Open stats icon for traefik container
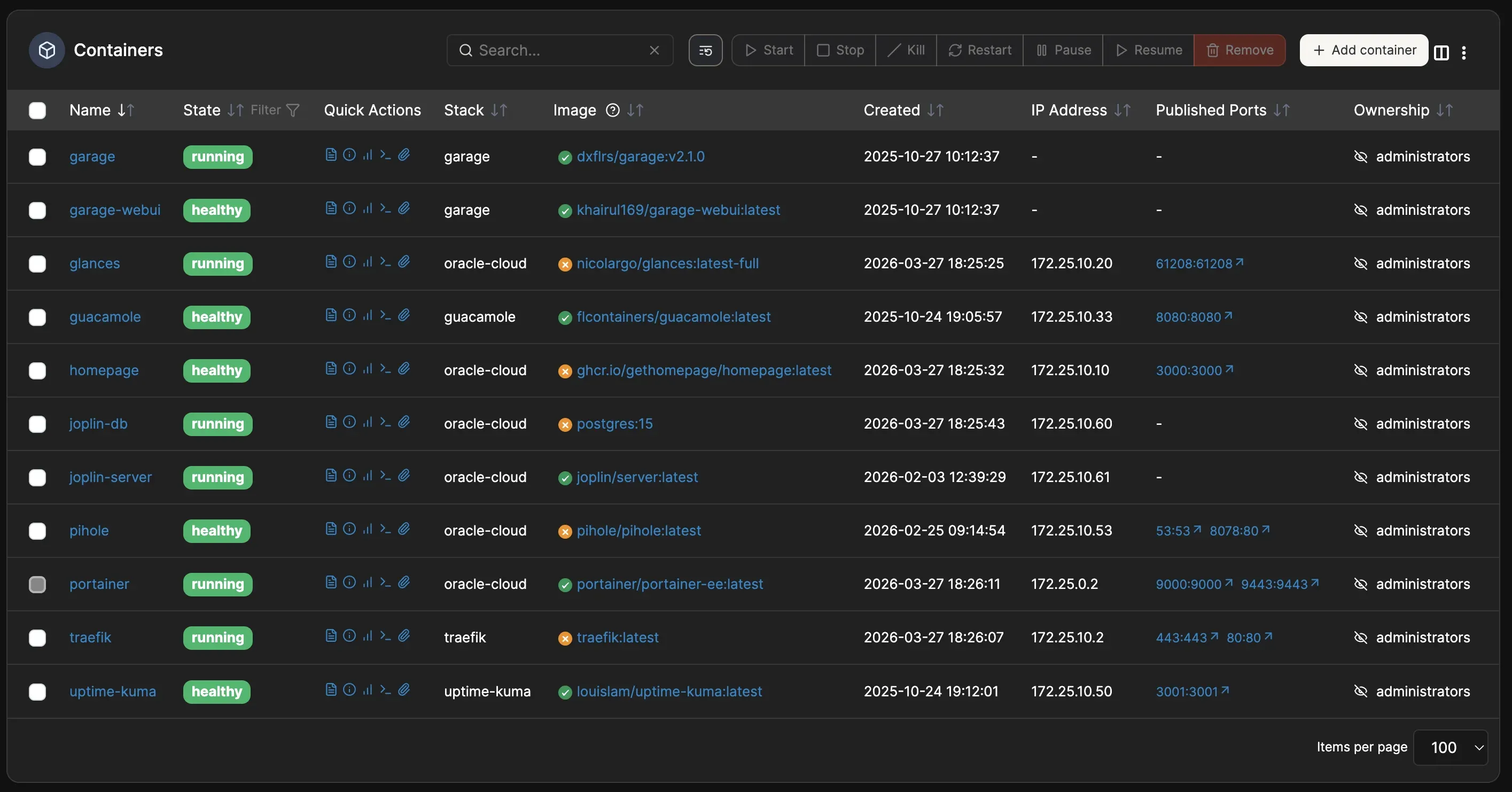Viewport: 1512px width, 792px height. tap(368, 635)
